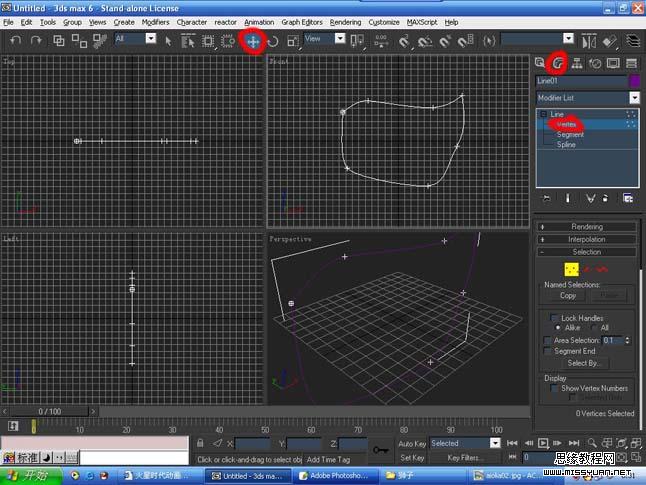This screenshot has height=485, width=646.
Task: Click the Redo arrow in the main toolbar
Action: 36,40
